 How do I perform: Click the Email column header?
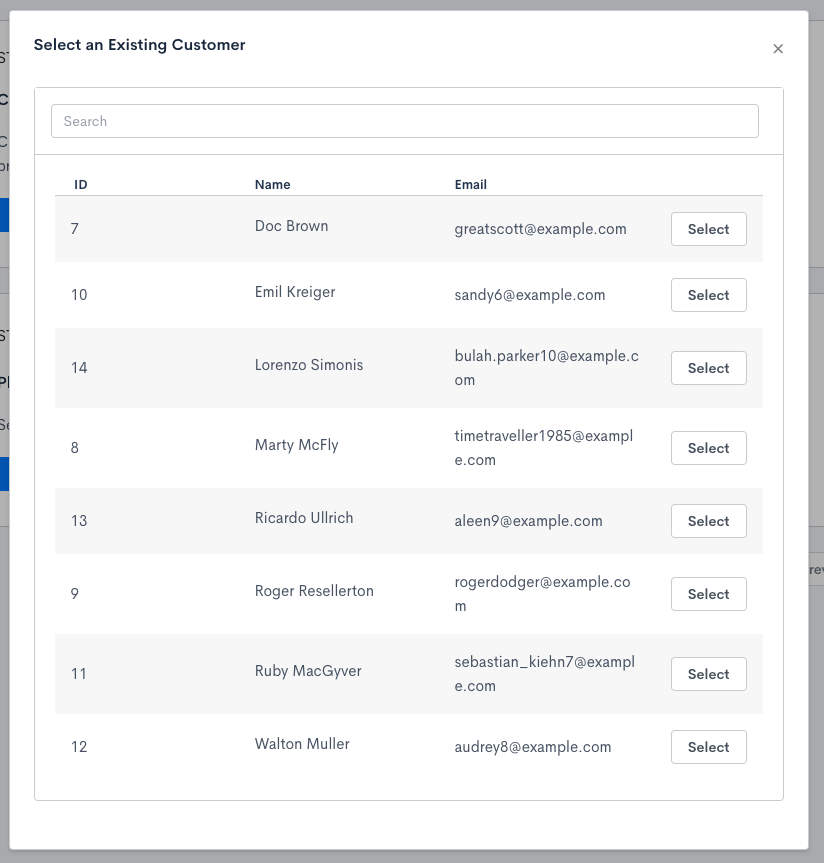click(x=471, y=185)
